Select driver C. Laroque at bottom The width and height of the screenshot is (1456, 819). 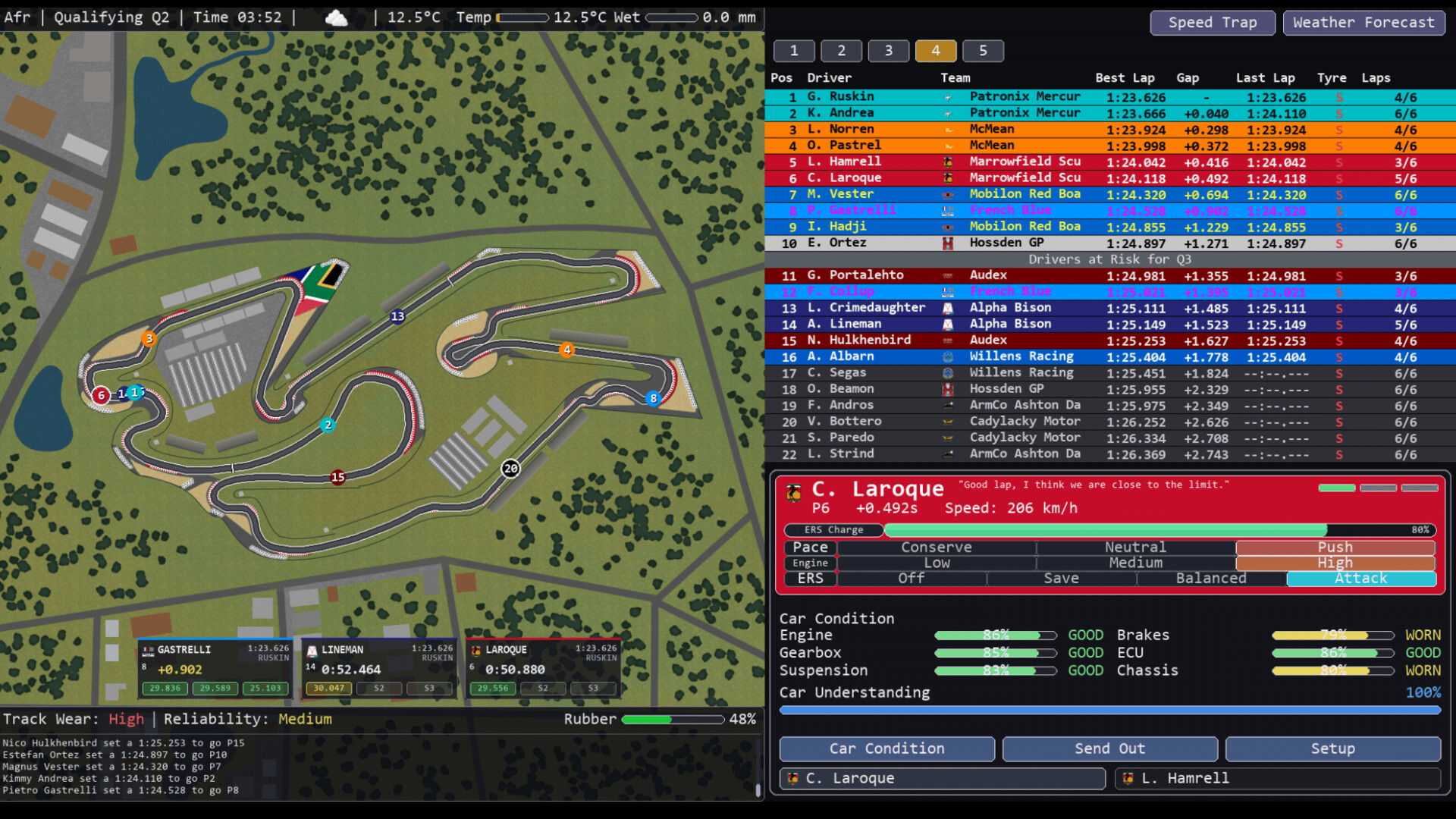[x=943, y=778]
